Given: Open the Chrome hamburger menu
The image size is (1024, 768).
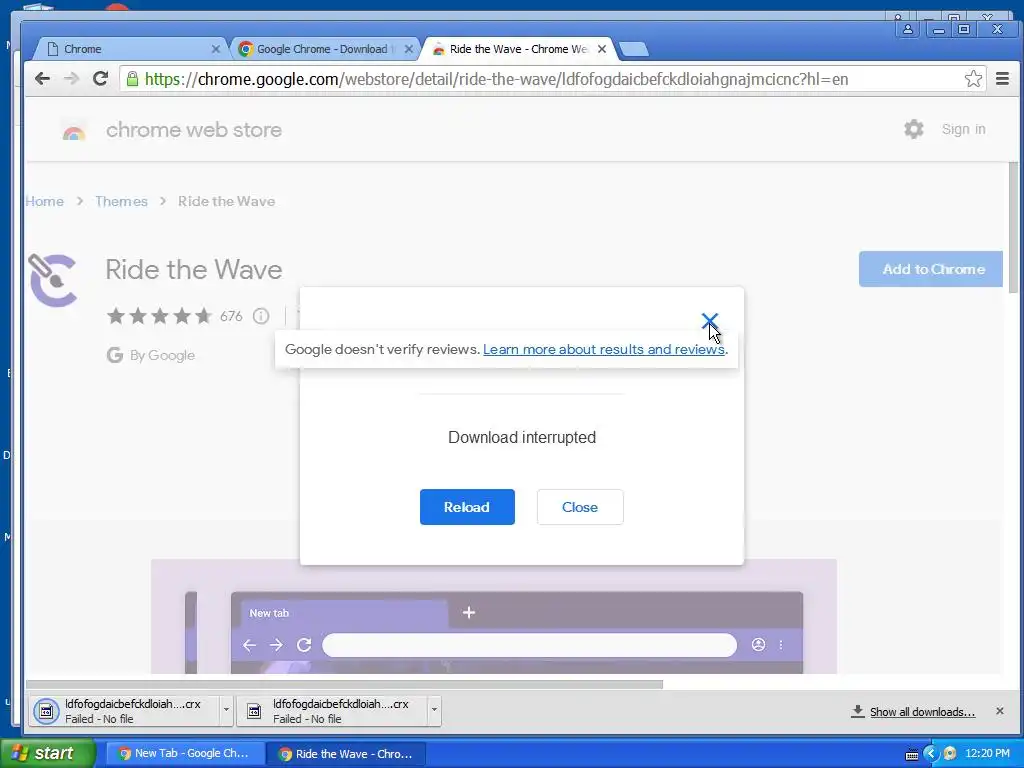Looking at the screenshot, I should point(1002,79).
